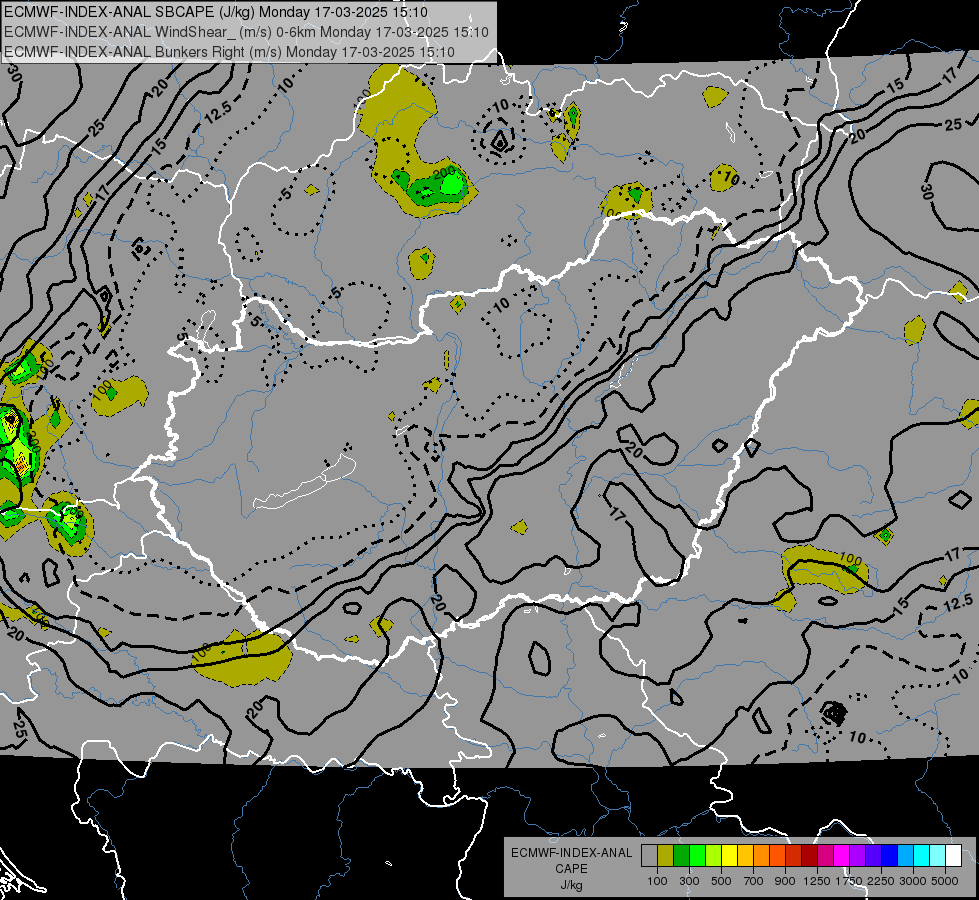Screen dimensions: 979x900
Task: Pick the cyan legend swatch
Action: pos(922,855)
